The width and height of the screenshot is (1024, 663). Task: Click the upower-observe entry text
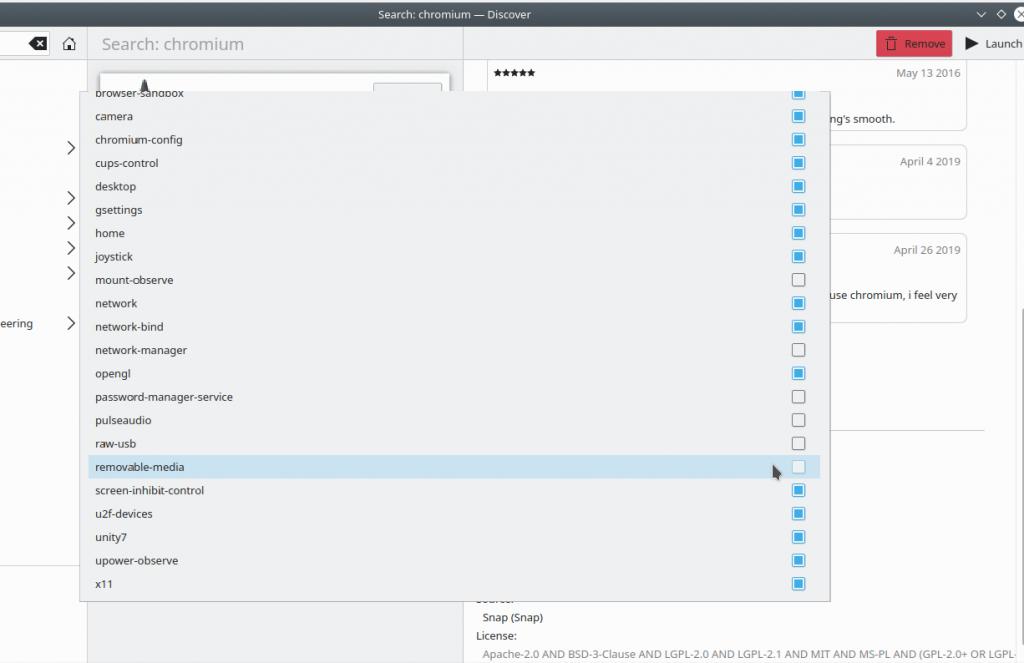point(136,560)
